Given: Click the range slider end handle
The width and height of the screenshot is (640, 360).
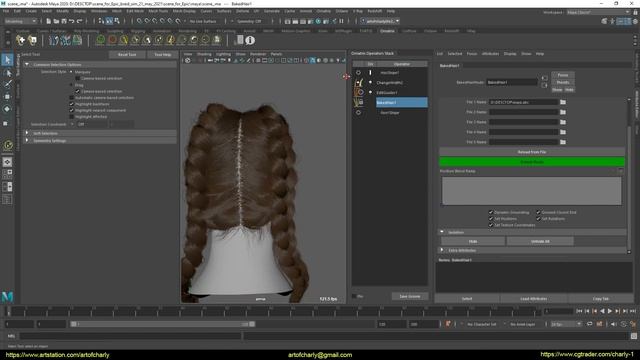Looking at the screenshot, I should pyautogui.click(x=252, y=324).
